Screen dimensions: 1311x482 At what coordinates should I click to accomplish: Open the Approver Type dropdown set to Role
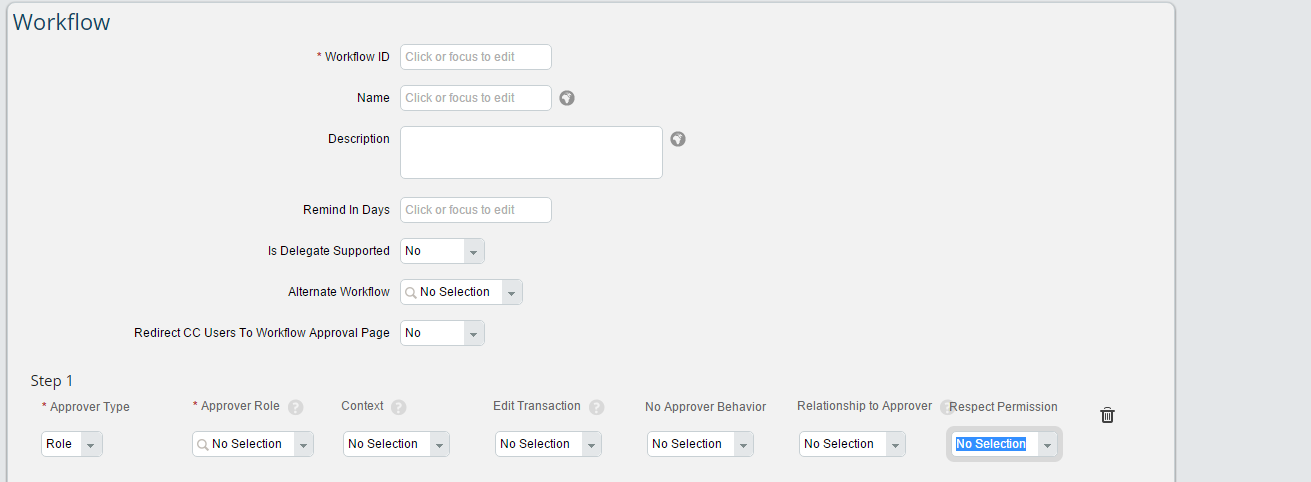tap(72, 444)
